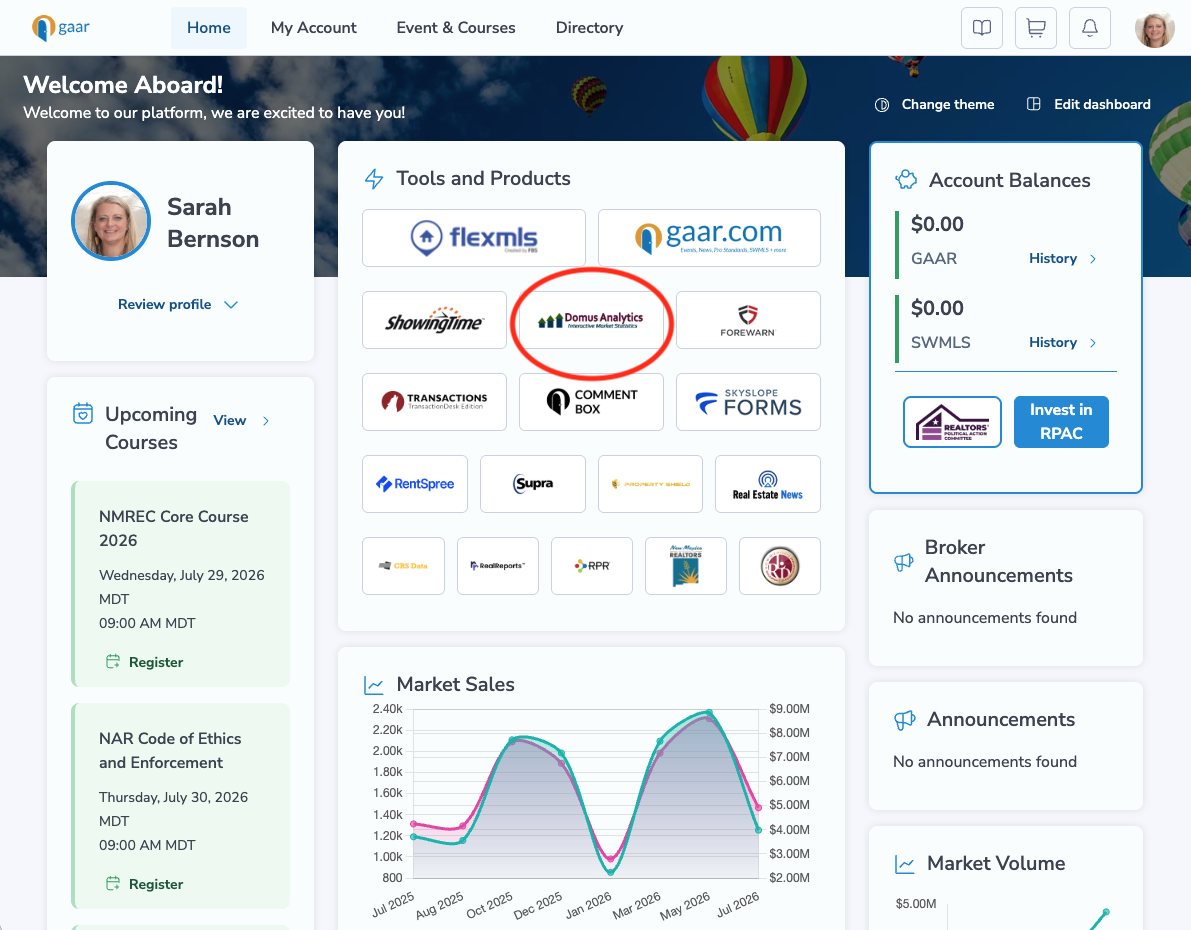Click the Tools and Products heading

[483, 179]
